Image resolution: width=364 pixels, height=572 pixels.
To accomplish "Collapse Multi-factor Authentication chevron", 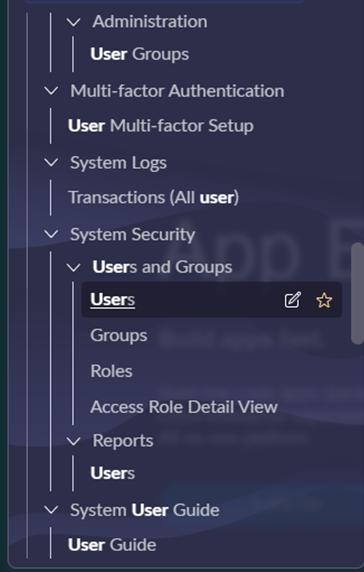I will (51, 91).
